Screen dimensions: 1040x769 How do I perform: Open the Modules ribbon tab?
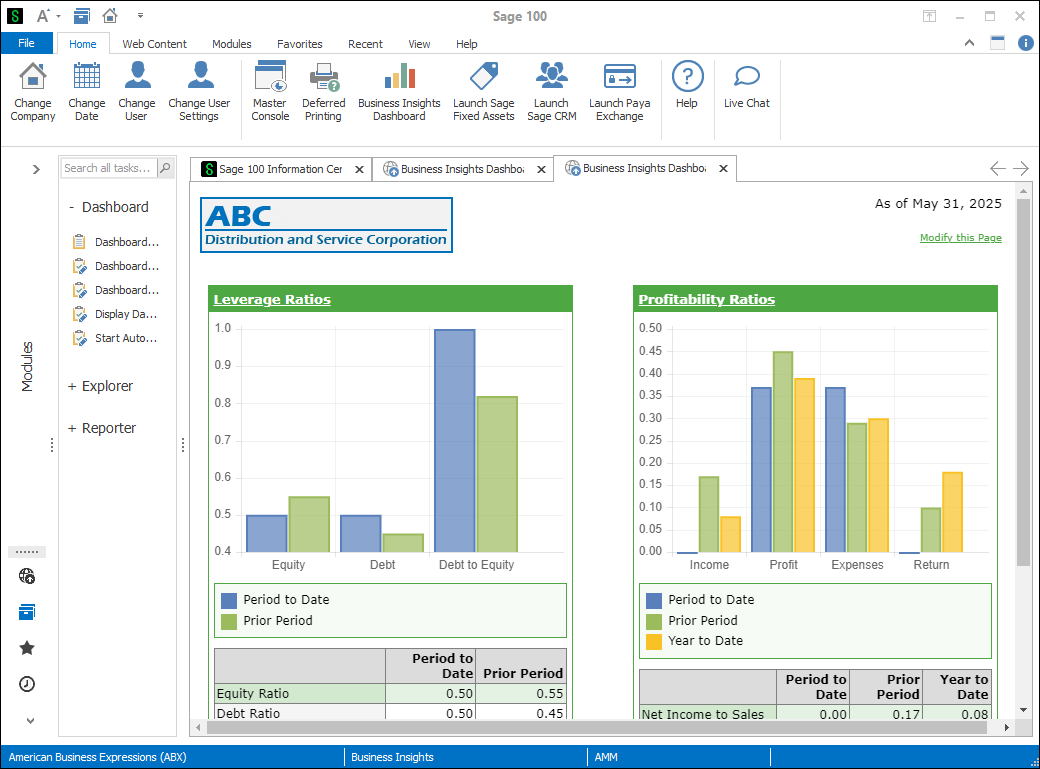point(231,44)
